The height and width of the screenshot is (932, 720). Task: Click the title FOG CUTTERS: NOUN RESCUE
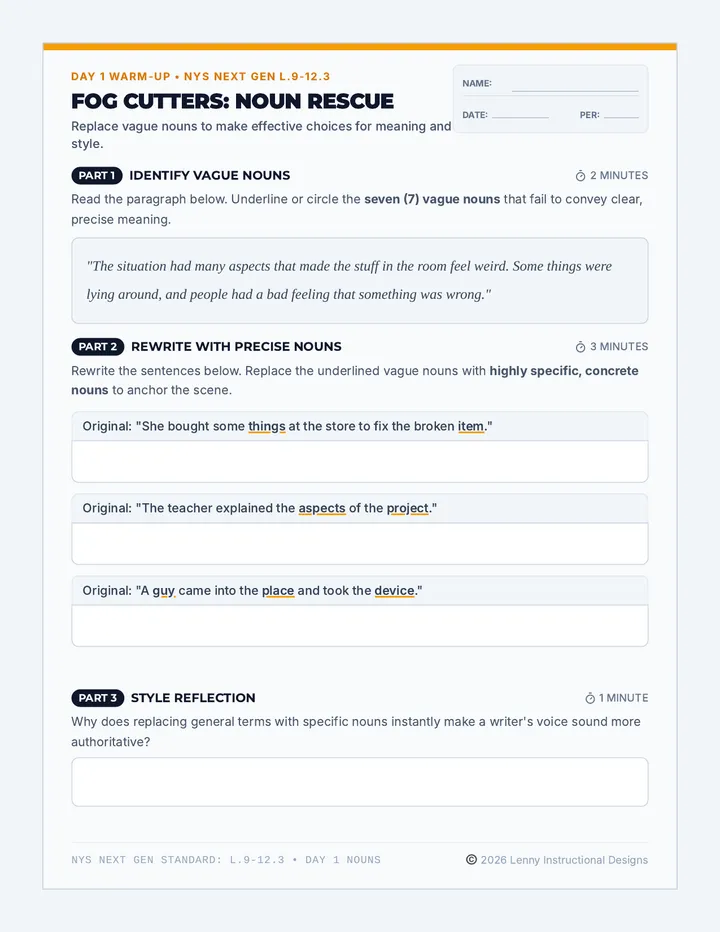[x=232, y=101]
